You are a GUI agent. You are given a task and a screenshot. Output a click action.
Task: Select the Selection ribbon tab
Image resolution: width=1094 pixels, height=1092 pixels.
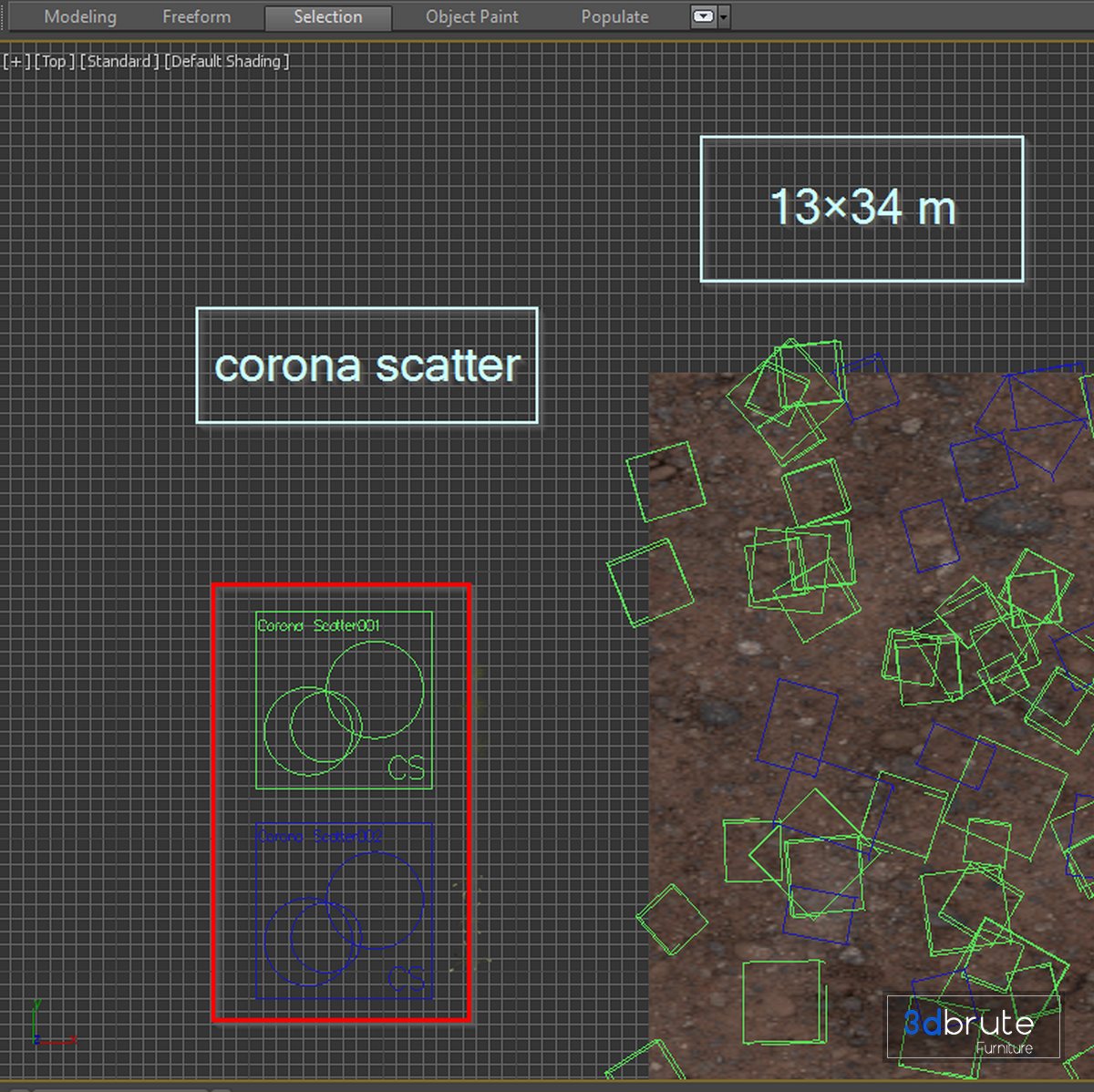(328, 17)
